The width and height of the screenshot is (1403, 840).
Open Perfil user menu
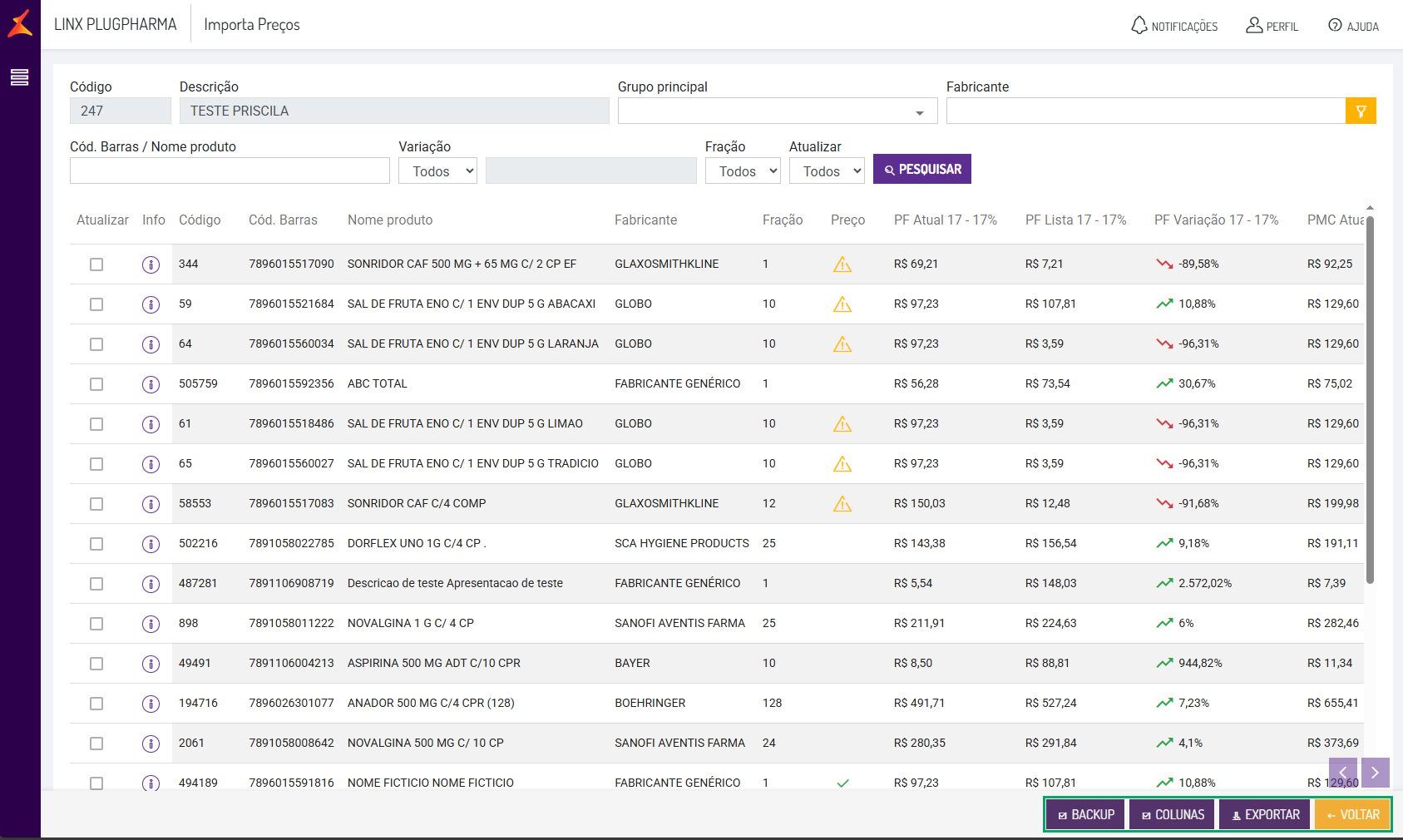(x=1272, y=26)
